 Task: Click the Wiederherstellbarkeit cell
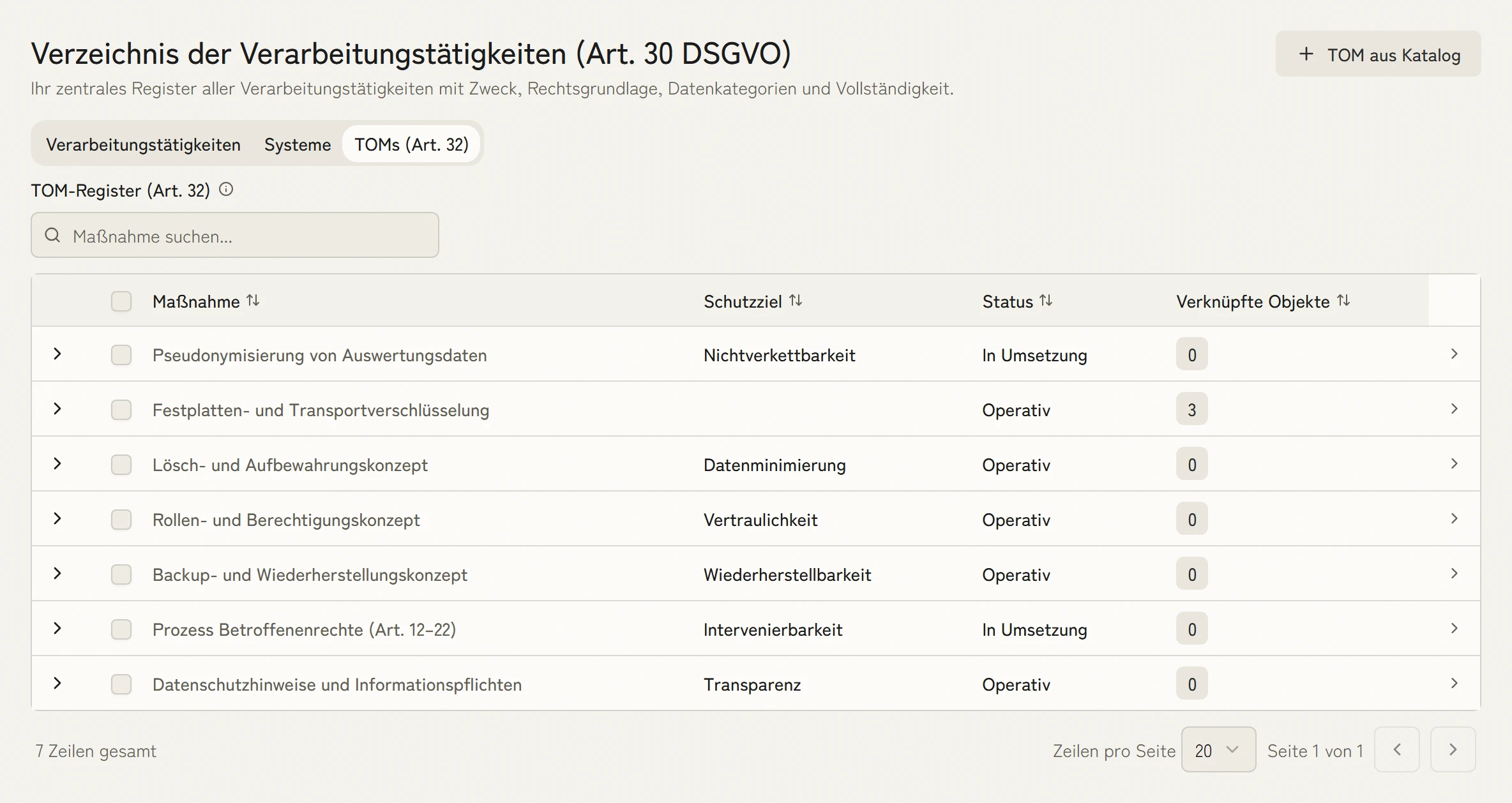tap(787, 575)
